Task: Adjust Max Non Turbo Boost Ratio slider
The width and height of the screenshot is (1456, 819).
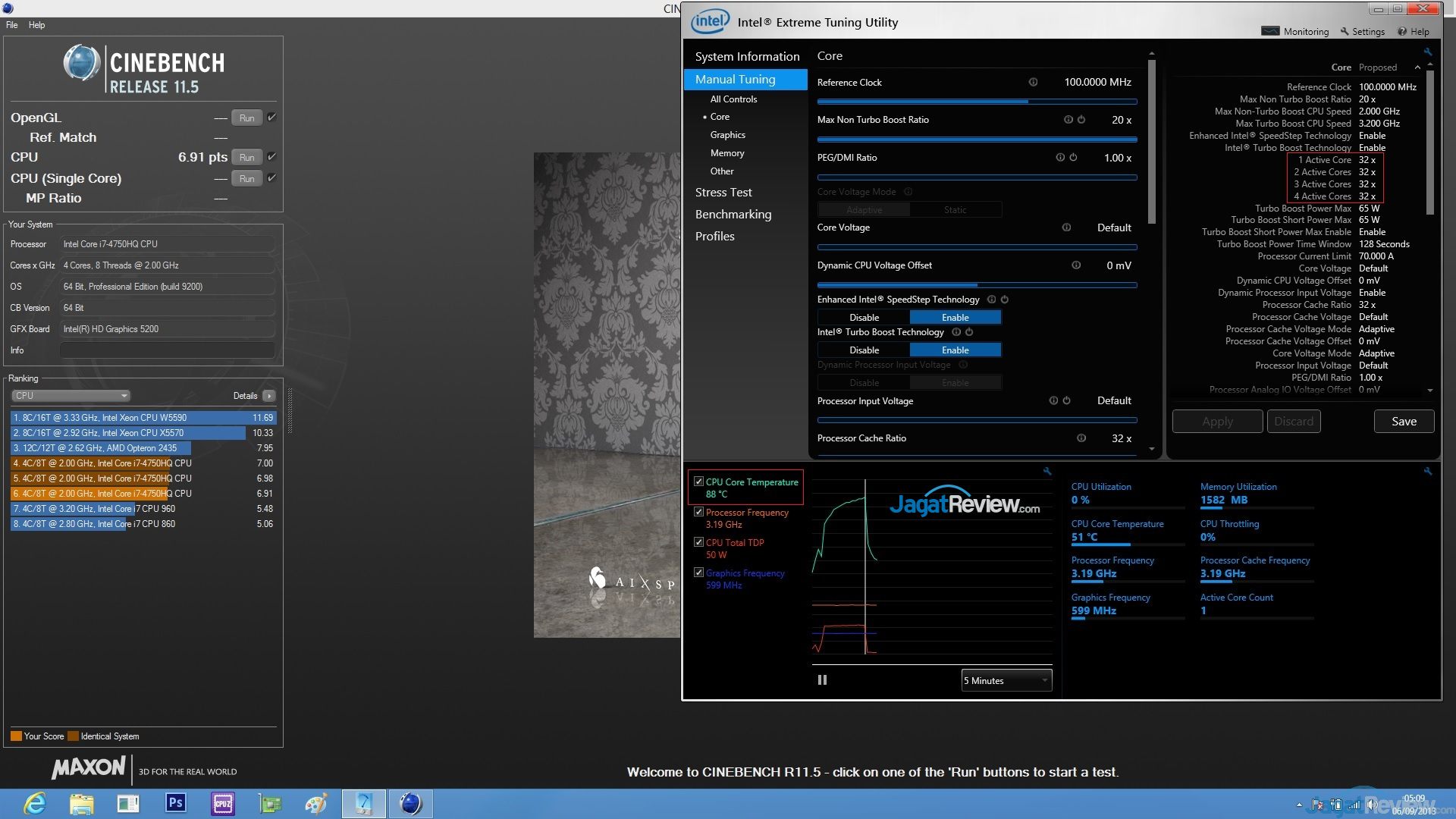Action: coord(977,140)
